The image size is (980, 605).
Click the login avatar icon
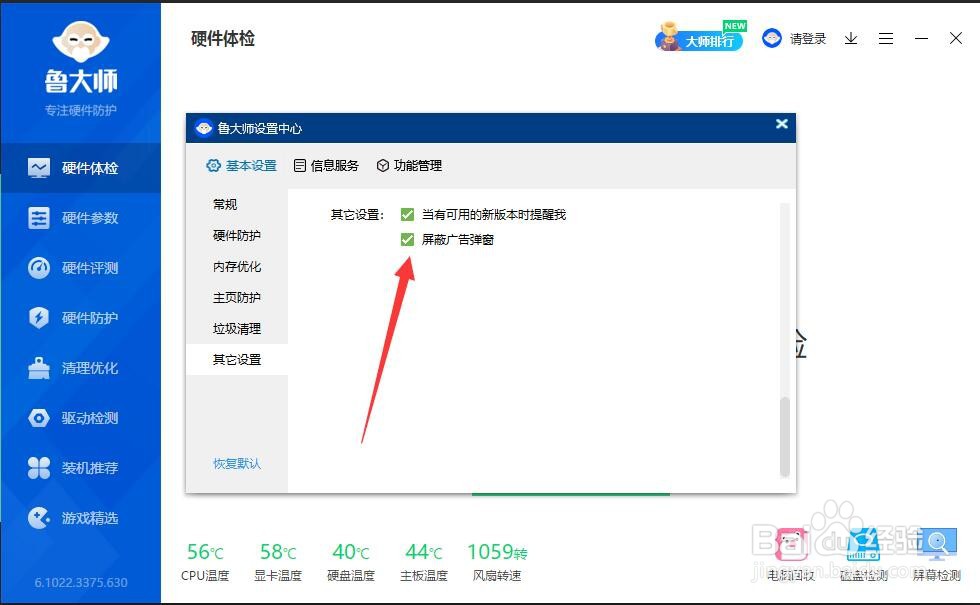[772, 39]
